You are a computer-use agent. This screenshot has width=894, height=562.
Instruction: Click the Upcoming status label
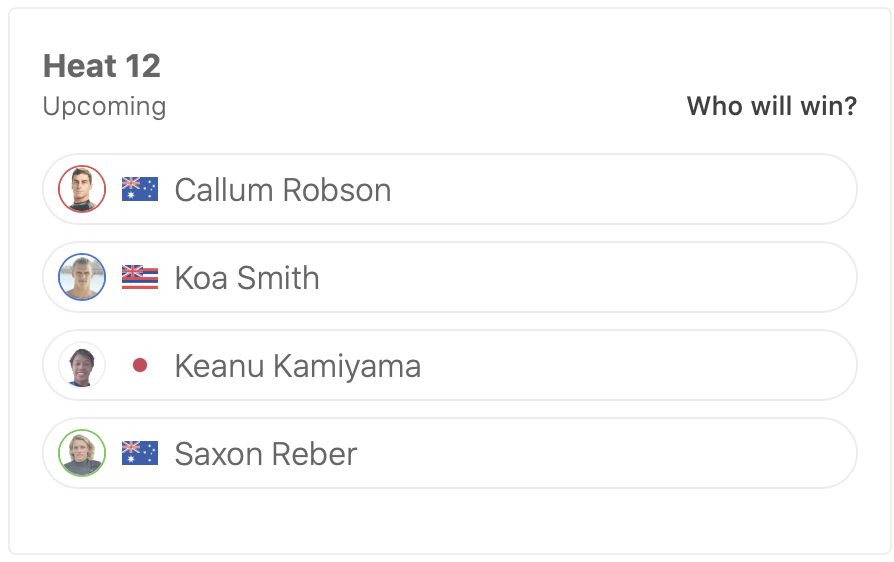105,106
